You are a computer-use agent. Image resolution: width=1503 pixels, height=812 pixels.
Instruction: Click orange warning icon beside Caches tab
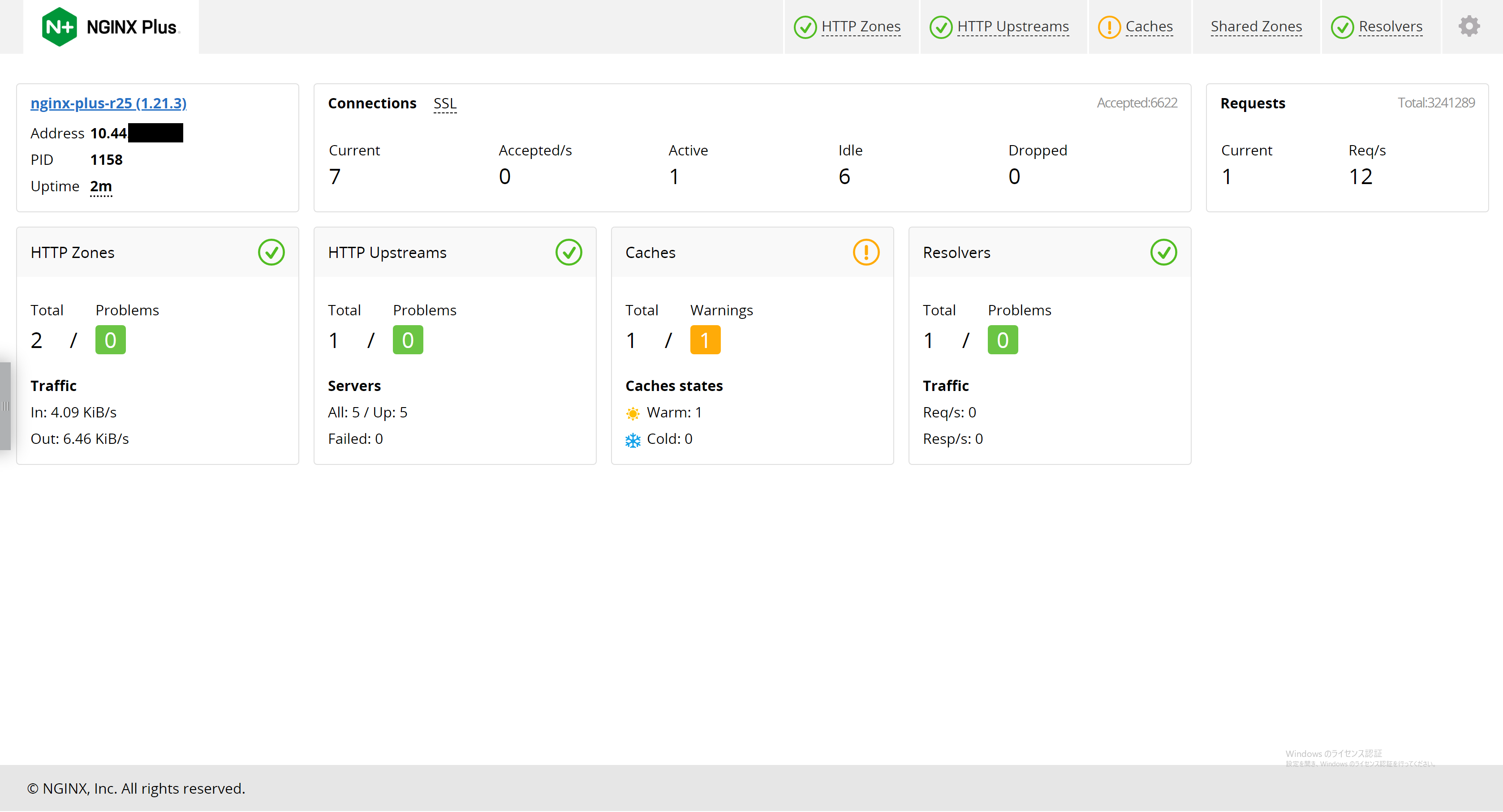1109,27
